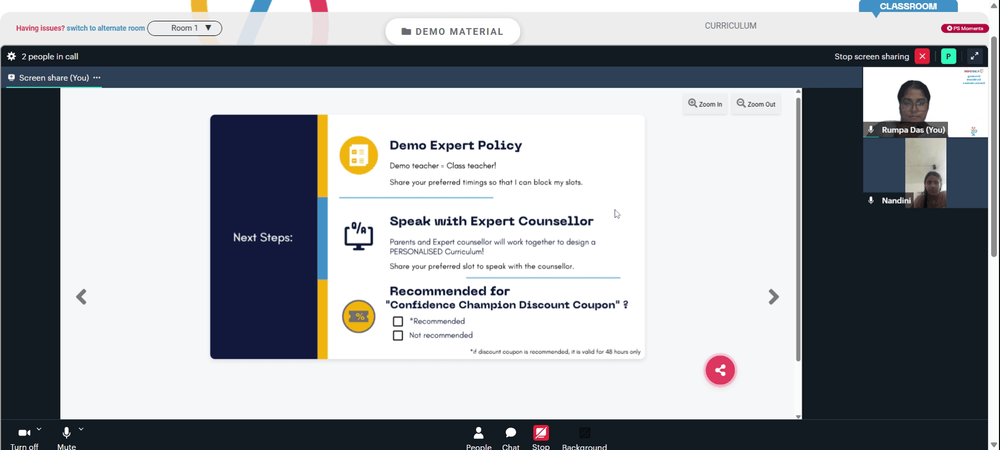Open the People panel
Image resolution: width=1000 pixels, height=450 pixels.
(x=478, y=439)
